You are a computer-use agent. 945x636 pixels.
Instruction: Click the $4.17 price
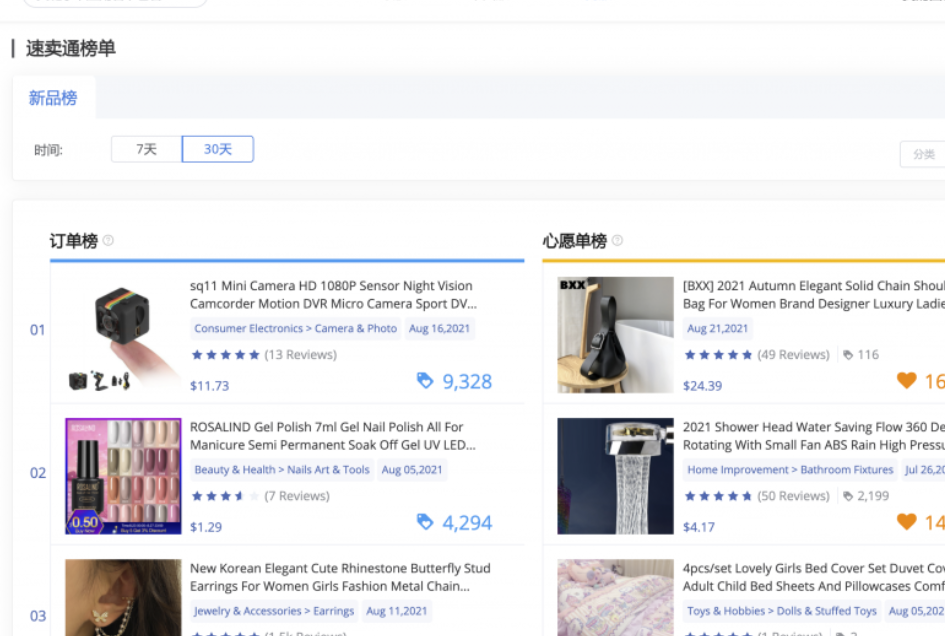tap(699, 527)
